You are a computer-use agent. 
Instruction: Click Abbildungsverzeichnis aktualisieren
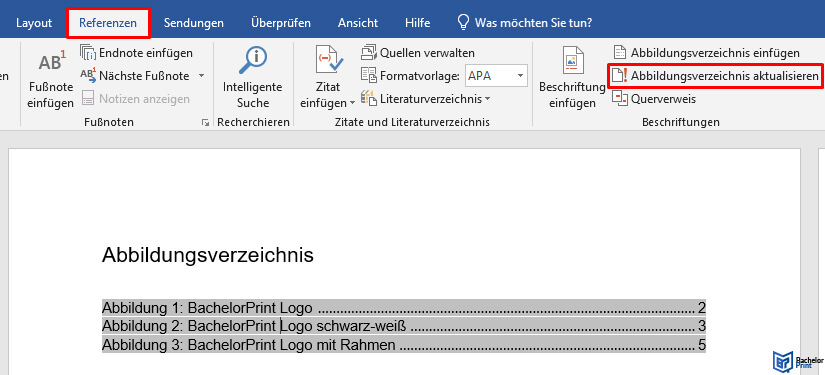[x=715, y=76]
